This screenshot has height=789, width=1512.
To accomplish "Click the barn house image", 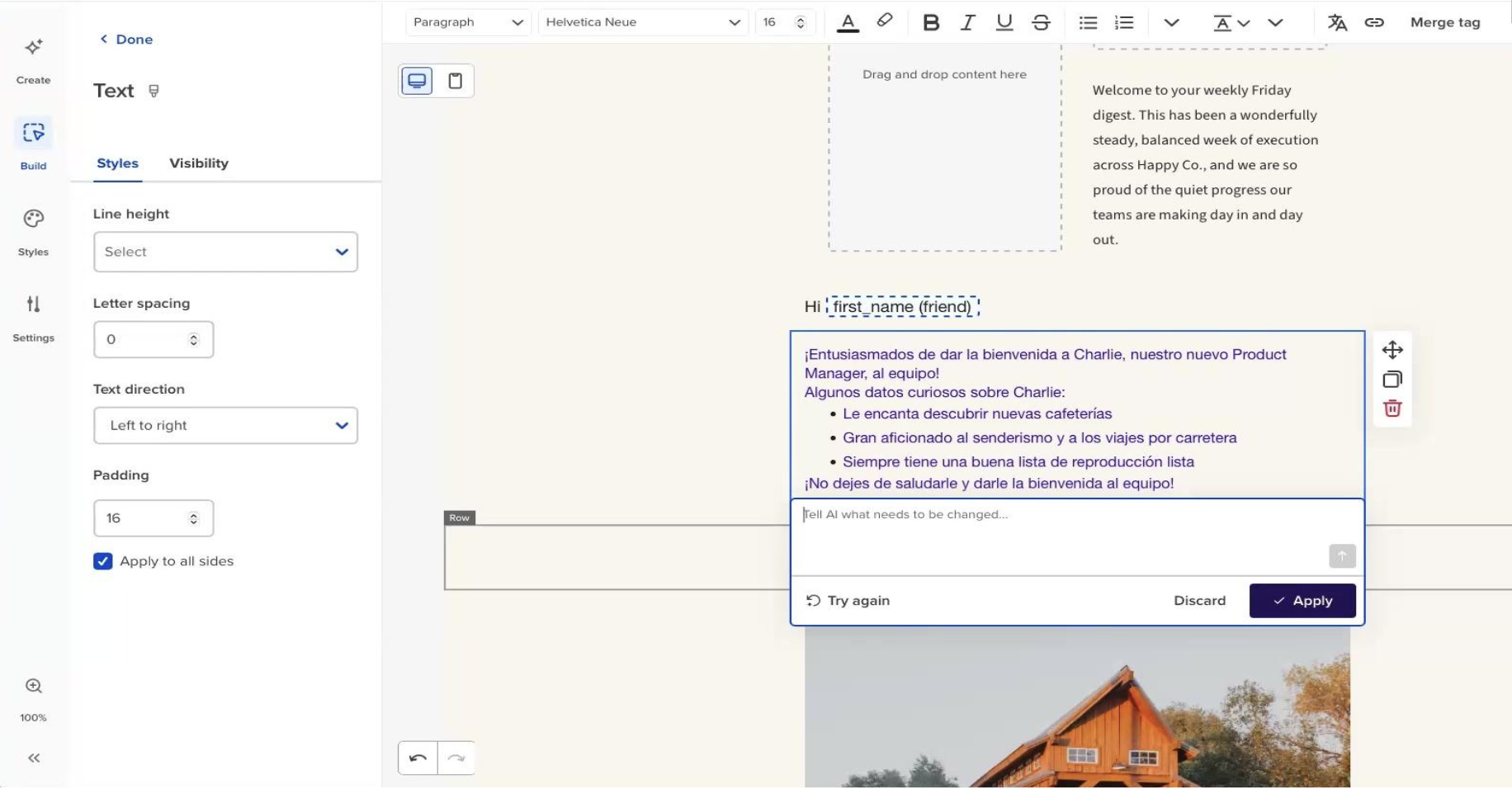I will [1077, 707].
